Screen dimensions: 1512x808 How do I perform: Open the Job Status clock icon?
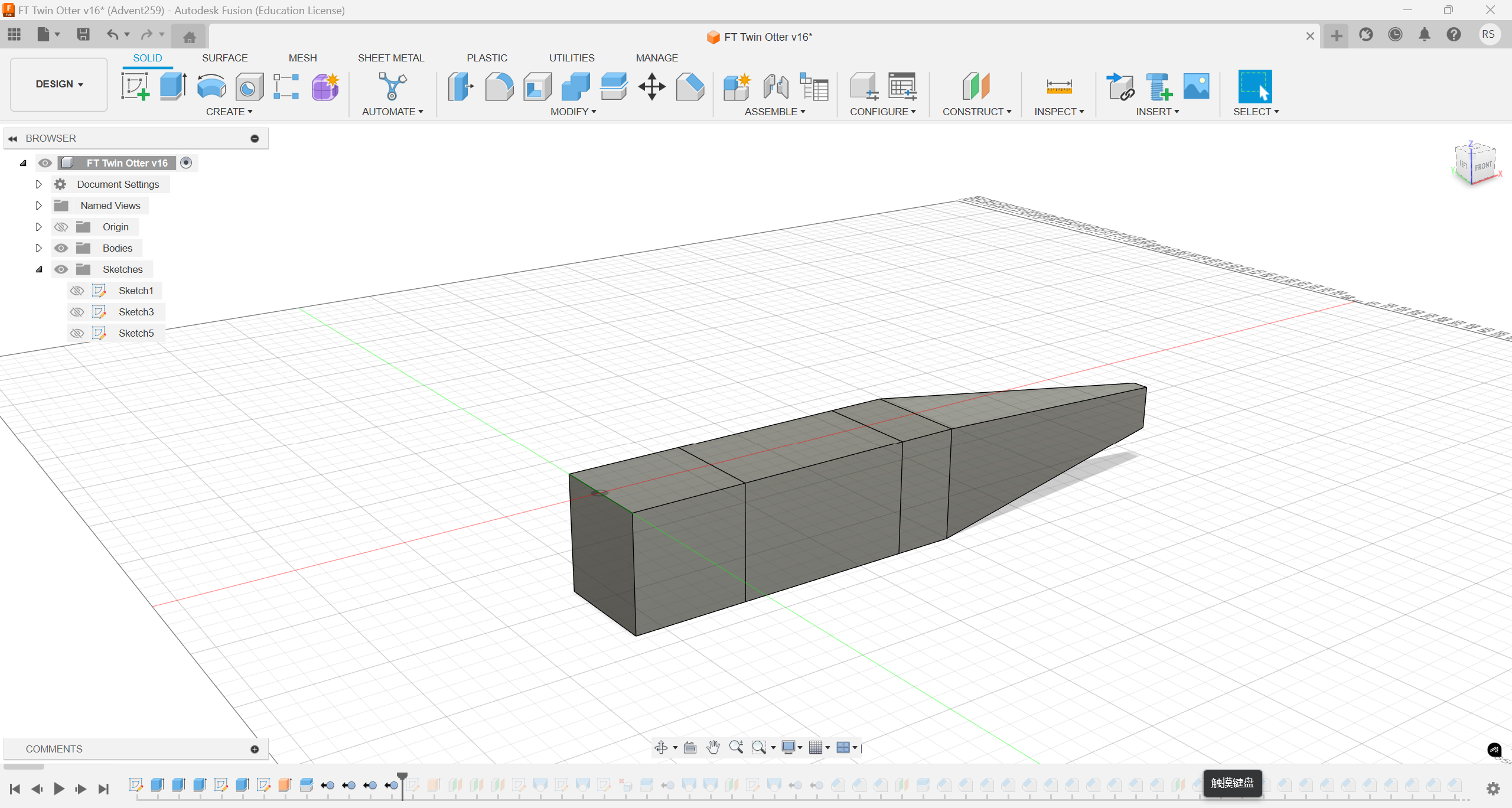point(1395,34)
